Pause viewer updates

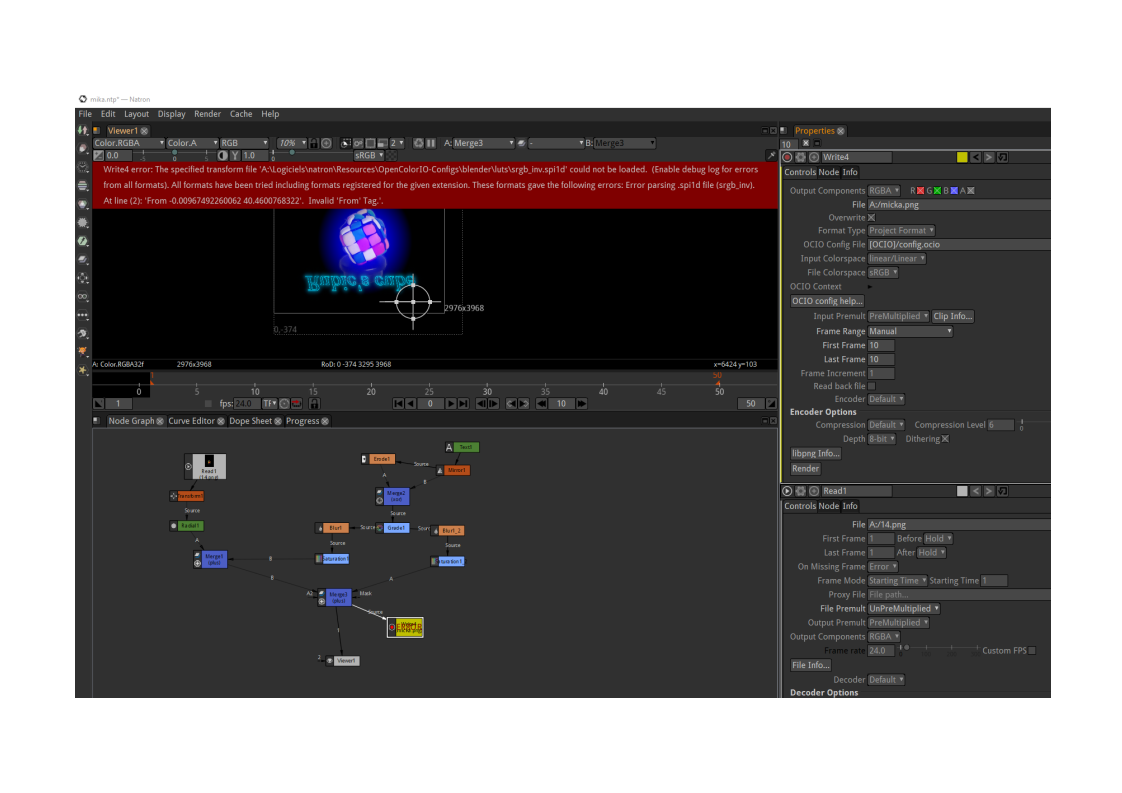tap(431, 143)
